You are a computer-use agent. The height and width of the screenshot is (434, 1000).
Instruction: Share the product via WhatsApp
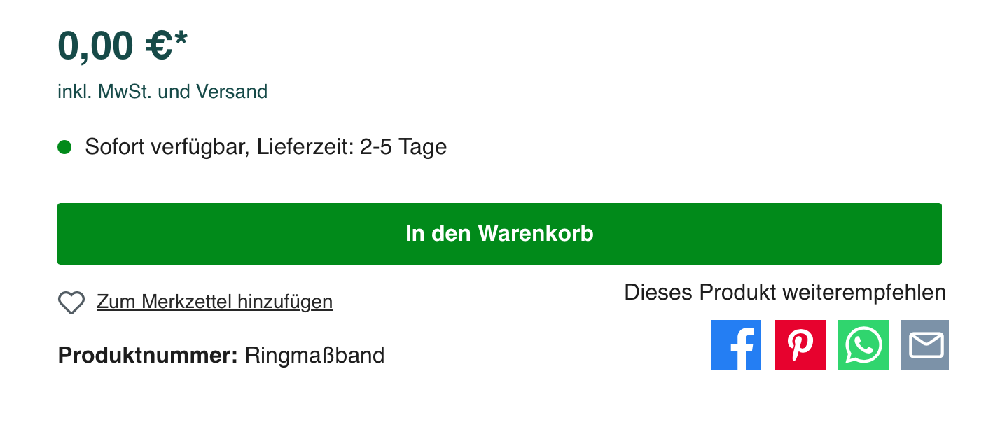(x=863, y=345)
